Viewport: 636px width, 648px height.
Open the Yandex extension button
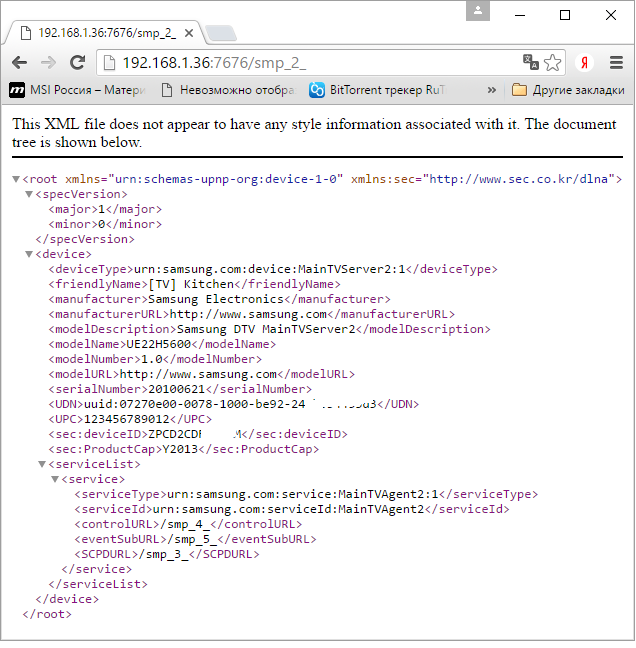tap(584, 63)
